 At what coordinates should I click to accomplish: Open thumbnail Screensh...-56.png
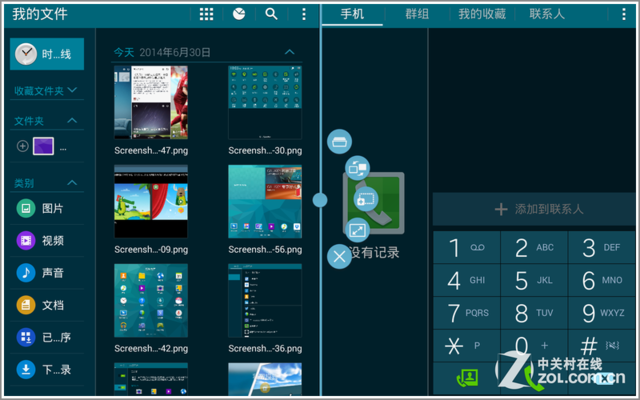coord(265,201)
